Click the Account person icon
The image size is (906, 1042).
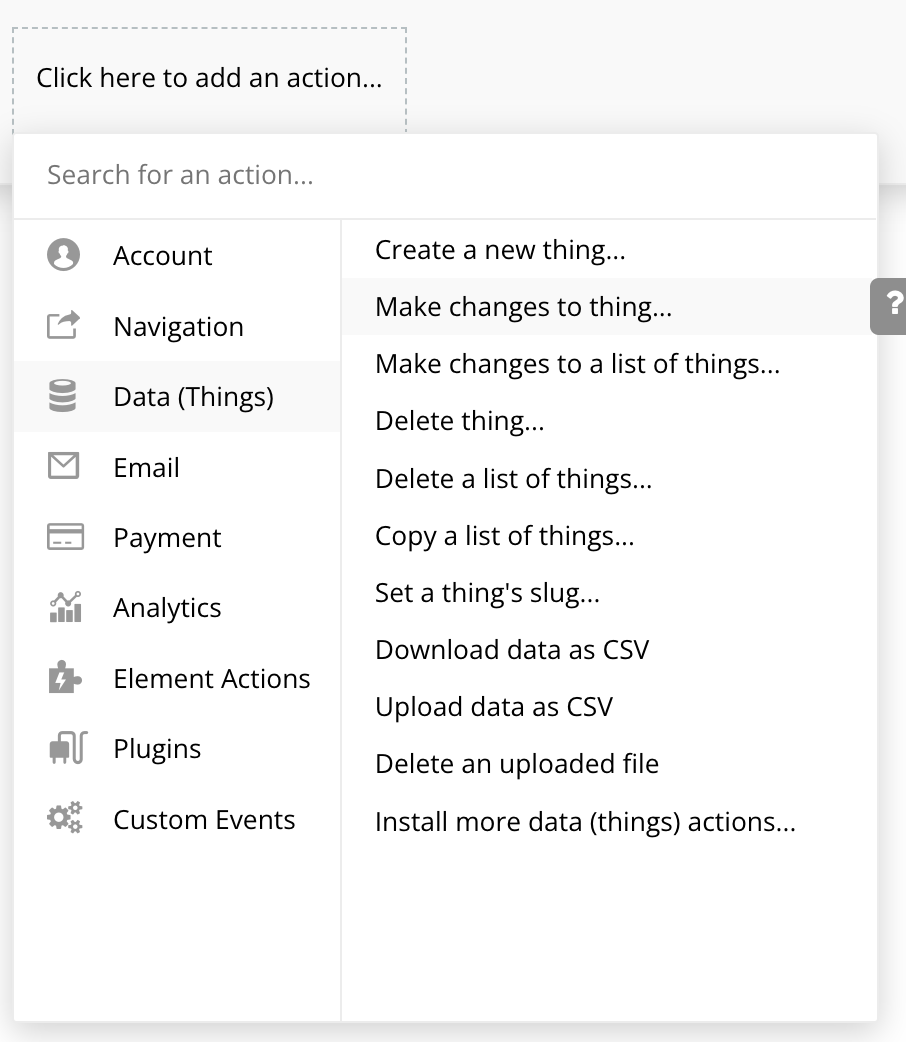63,255
